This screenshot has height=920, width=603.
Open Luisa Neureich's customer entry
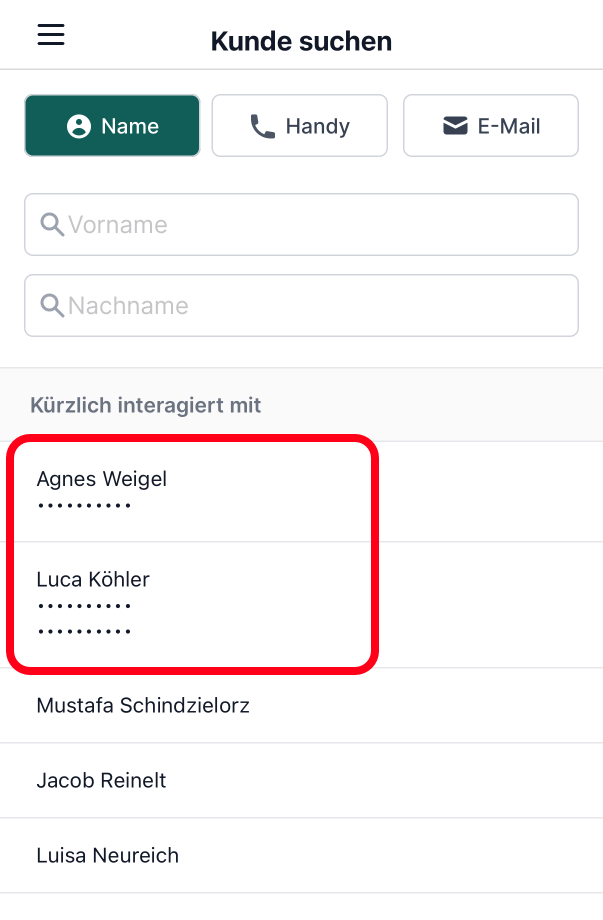tap(107, 855)
